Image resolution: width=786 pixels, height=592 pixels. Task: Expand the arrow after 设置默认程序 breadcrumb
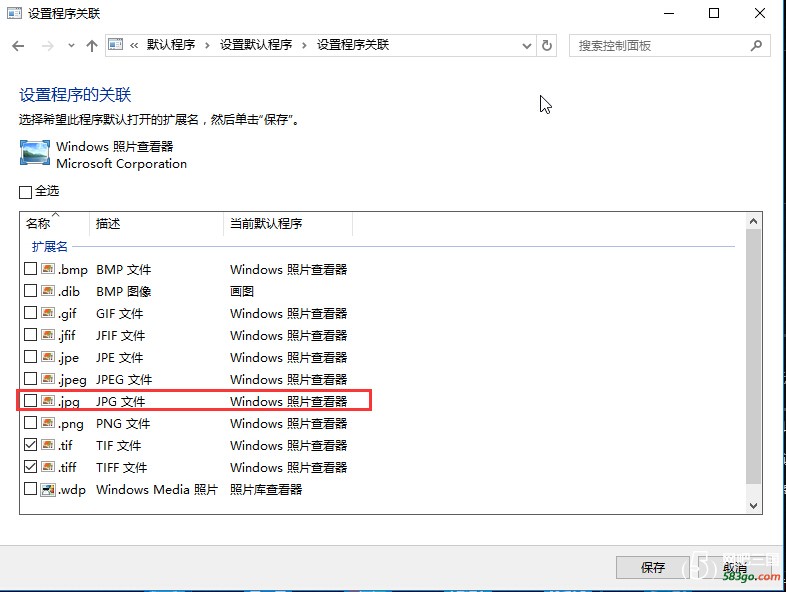(304, 46)
